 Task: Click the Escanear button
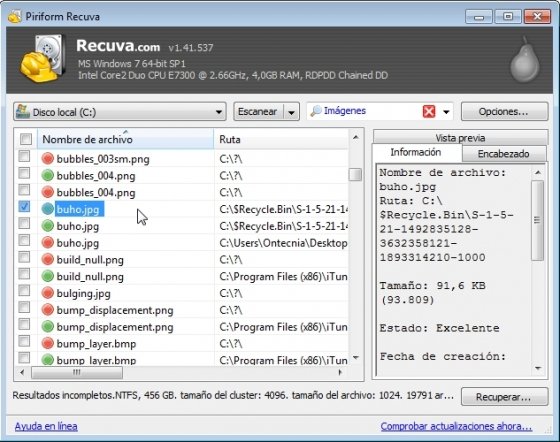tap(258, 111)
